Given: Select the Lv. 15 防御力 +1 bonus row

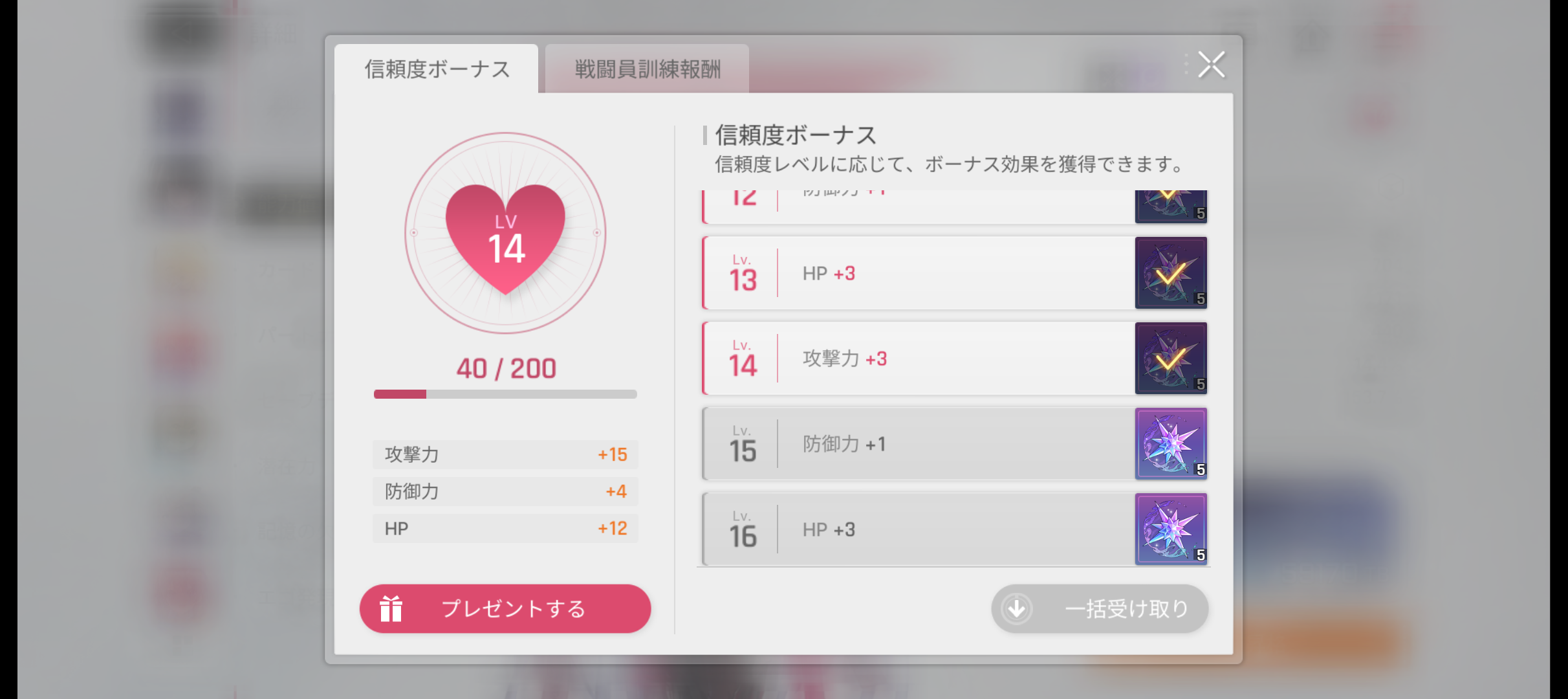Looking at the screenshot, I should [x=919, y=444].
